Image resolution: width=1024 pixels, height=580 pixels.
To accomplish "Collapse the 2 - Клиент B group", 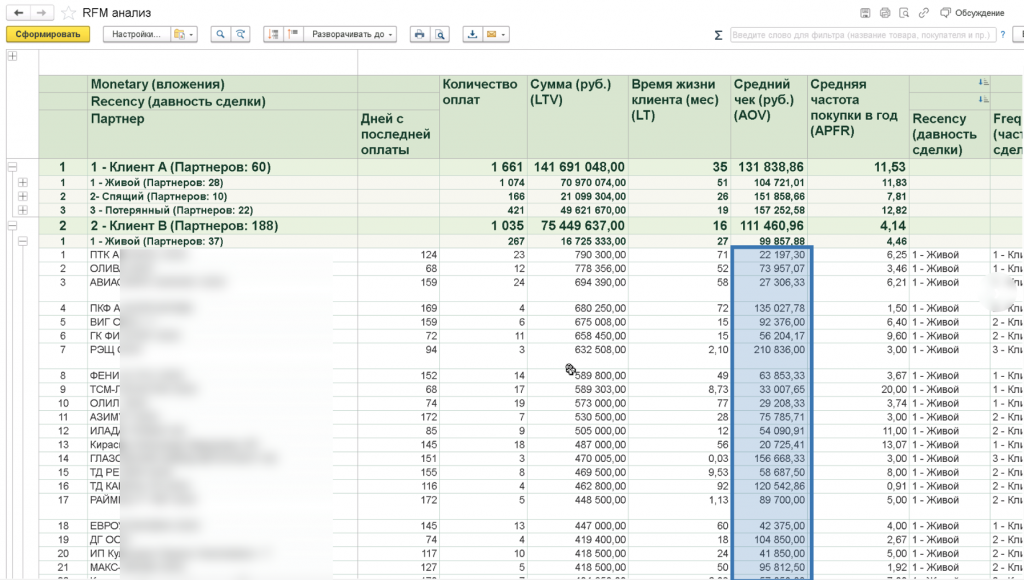I will click(x=12, y=226).
